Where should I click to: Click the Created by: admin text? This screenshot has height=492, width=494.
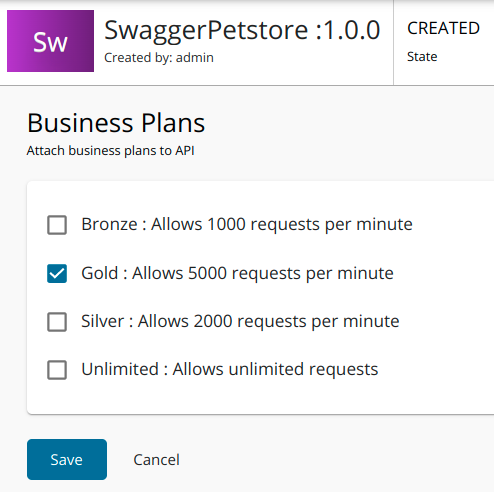[159, 58]
